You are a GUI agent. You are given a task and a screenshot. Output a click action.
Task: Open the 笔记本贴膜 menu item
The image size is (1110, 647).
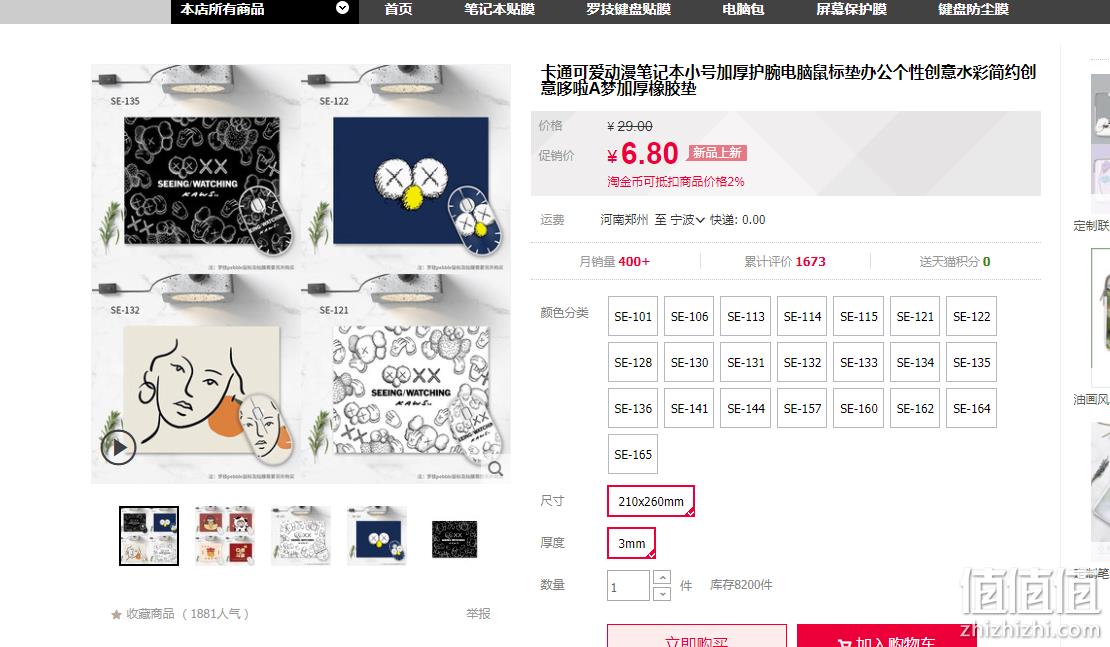[499, 9]
